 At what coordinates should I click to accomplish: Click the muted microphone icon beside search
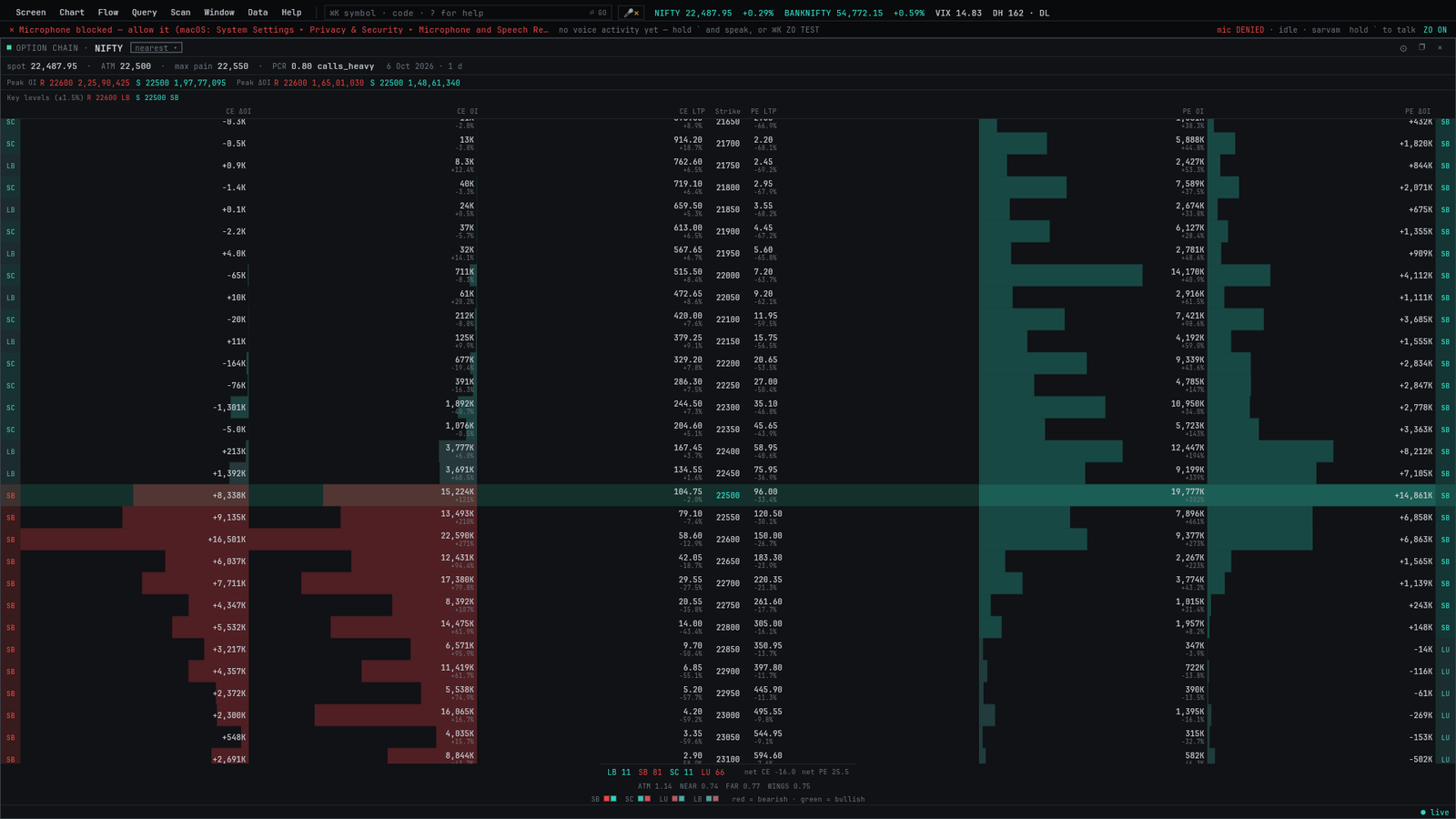coord(631,13)
